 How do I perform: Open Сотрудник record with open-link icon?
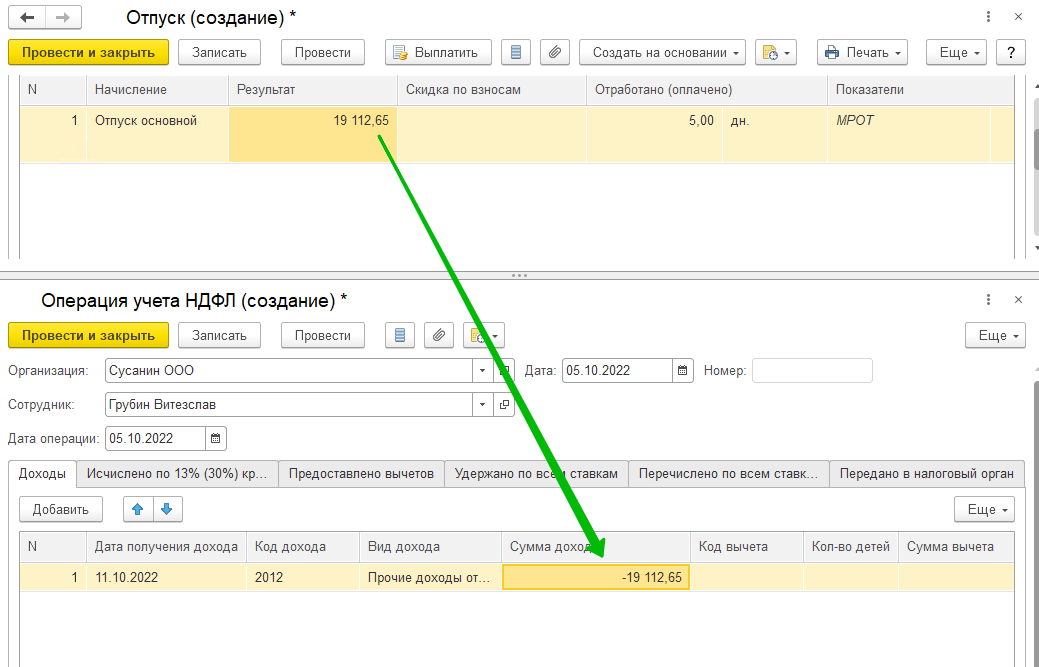coord(505,405)
